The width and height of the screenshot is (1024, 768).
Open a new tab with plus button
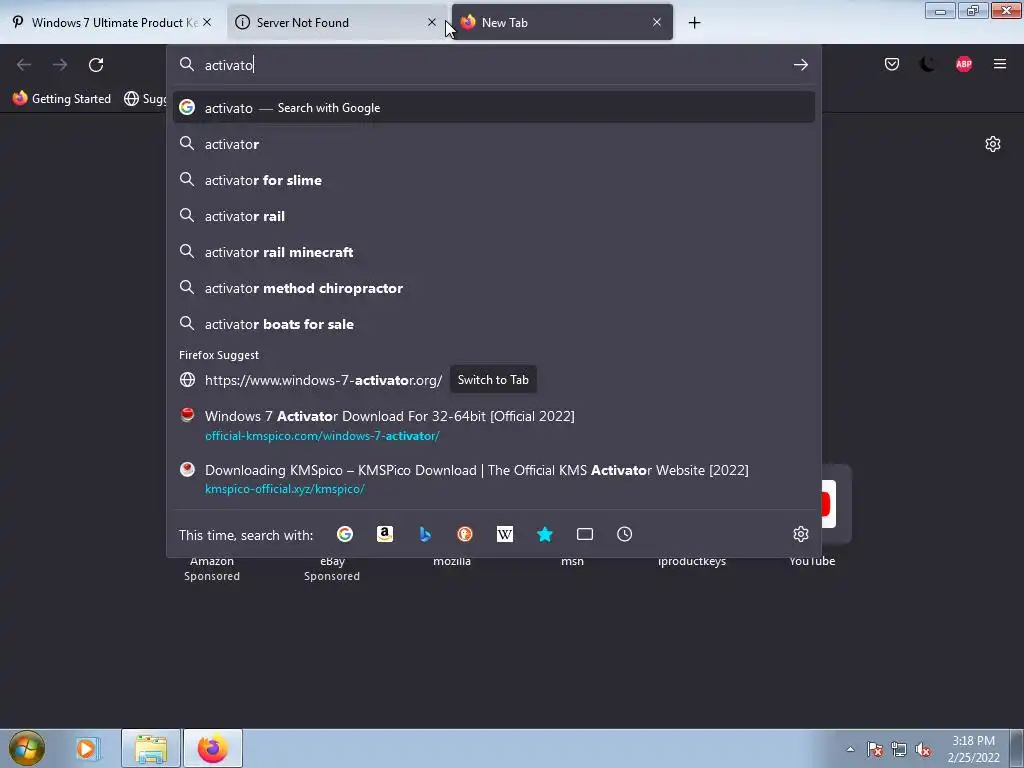click(x=694, y=23)
